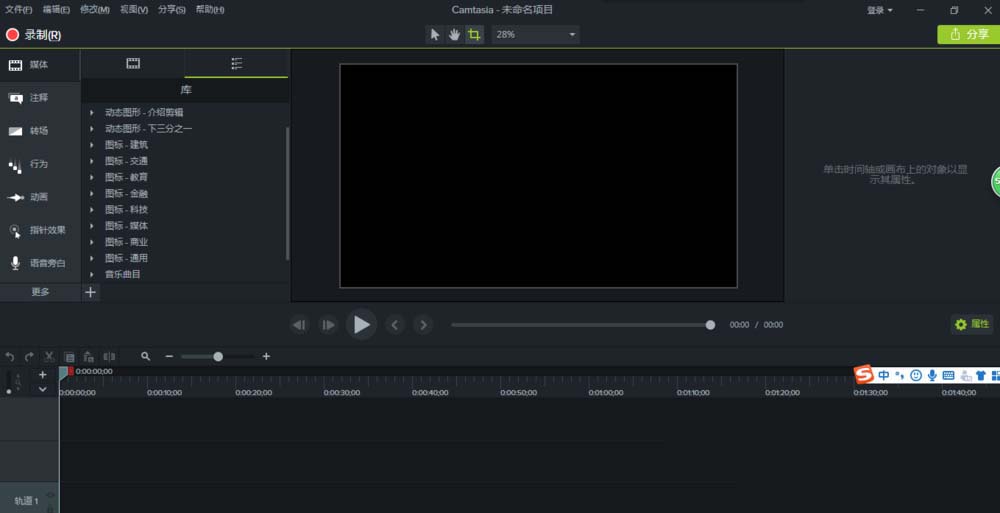
Task: Open the 转场 transitions panel
Action: pos(39,131)
